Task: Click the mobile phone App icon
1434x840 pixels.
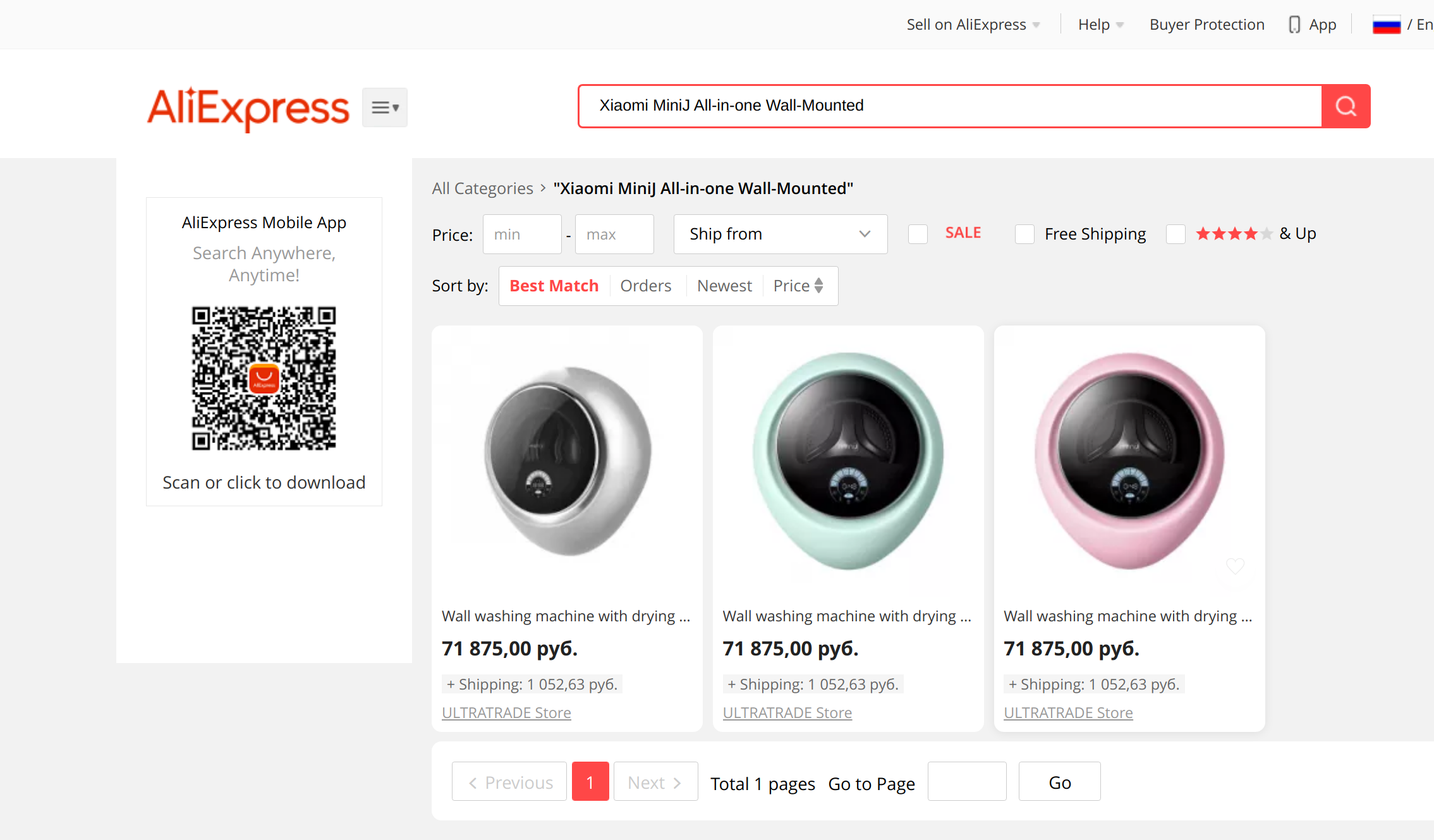Action: click(1294, 25)
